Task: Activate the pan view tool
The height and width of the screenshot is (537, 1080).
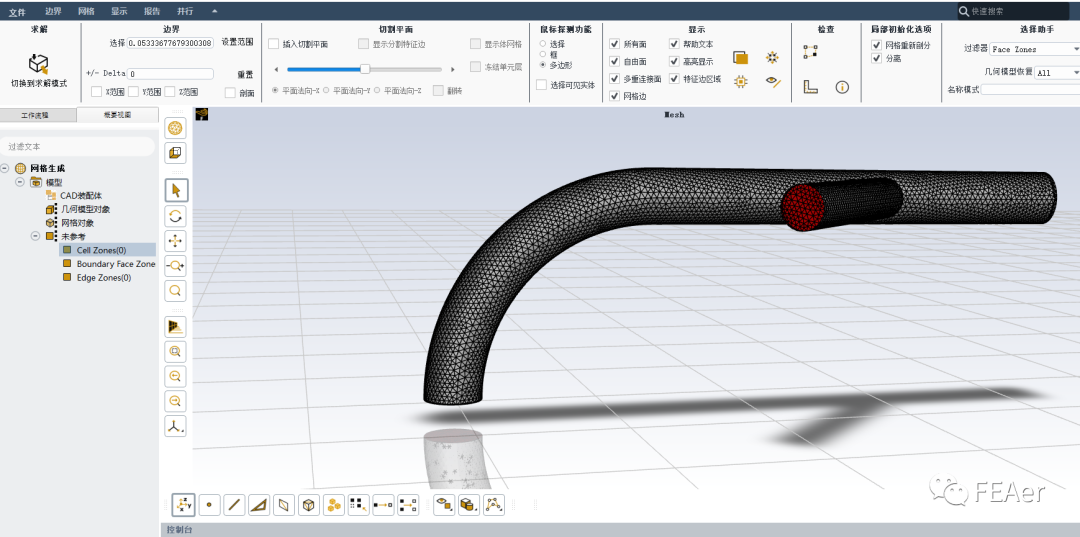Action: tap(176, 241)
